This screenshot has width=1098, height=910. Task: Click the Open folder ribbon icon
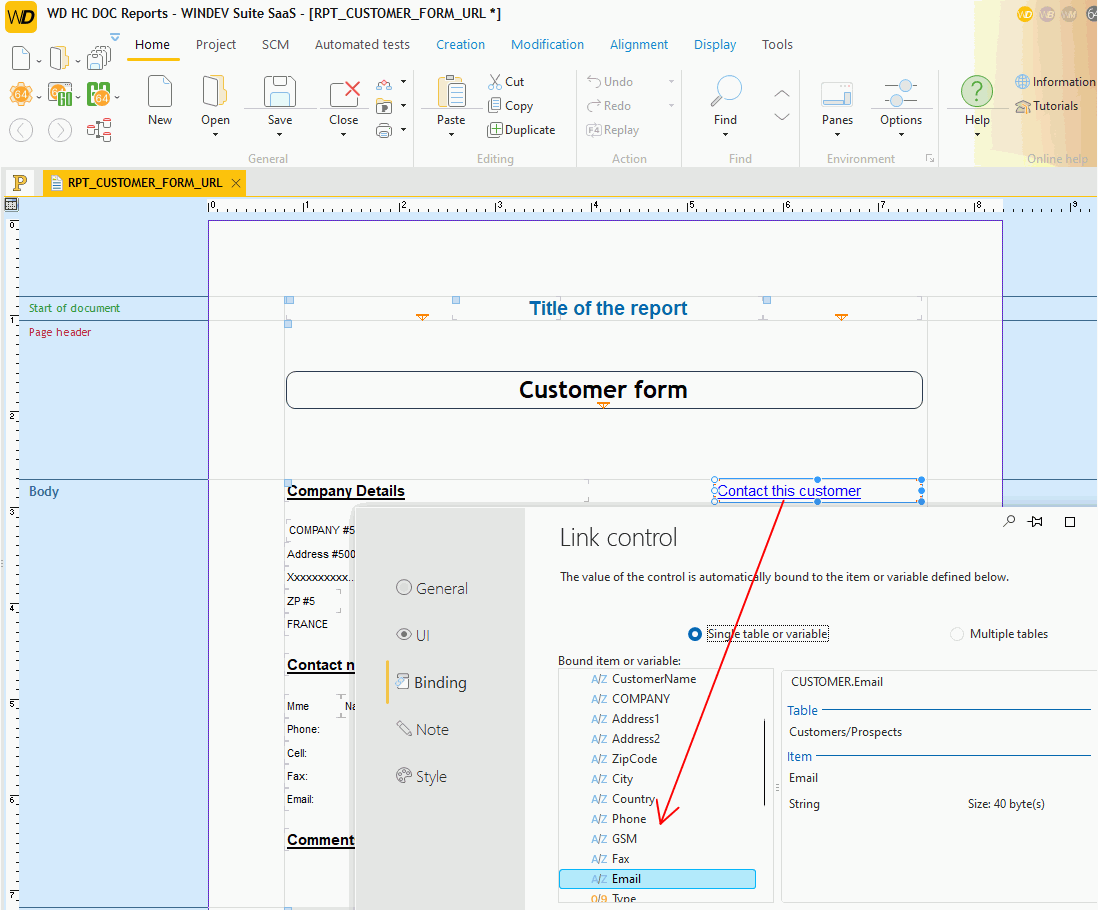[x=214, y=92]
